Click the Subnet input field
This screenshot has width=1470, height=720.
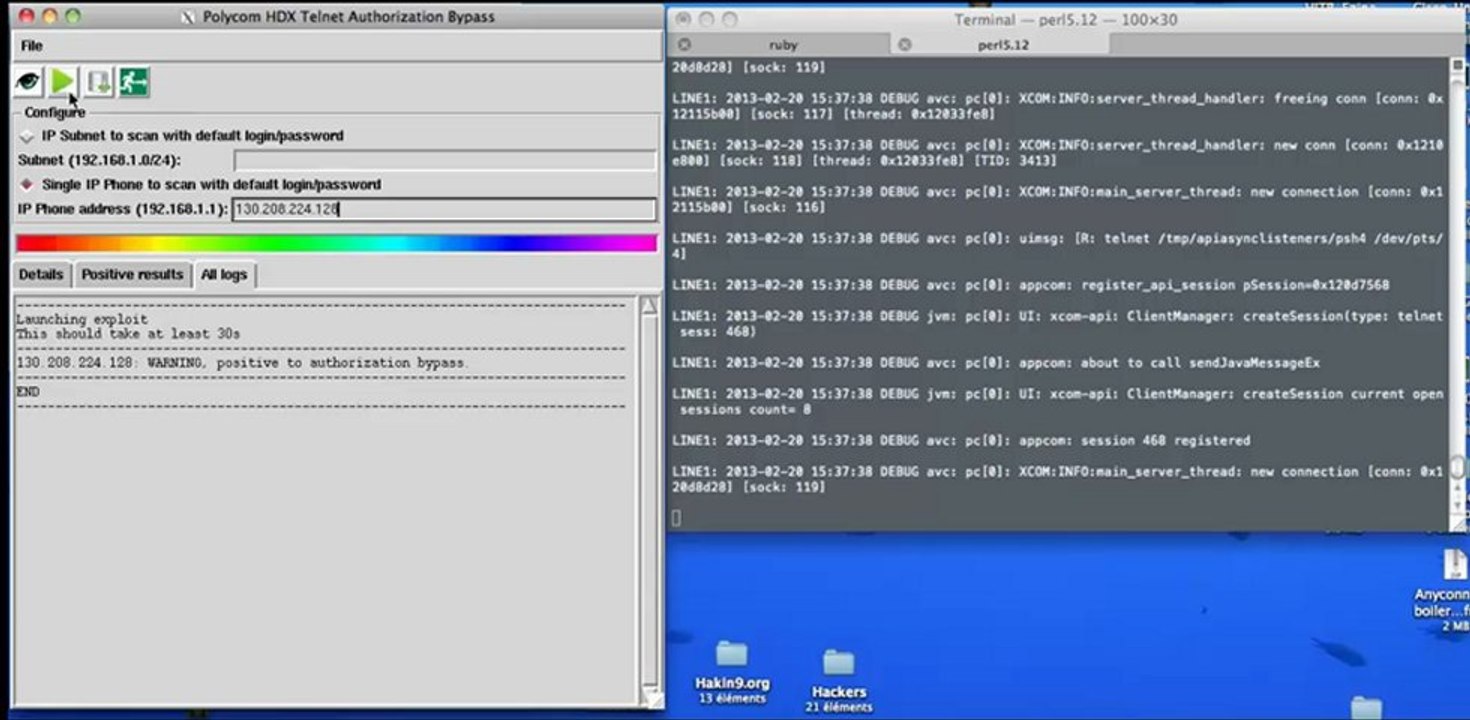tap(445, 160)
